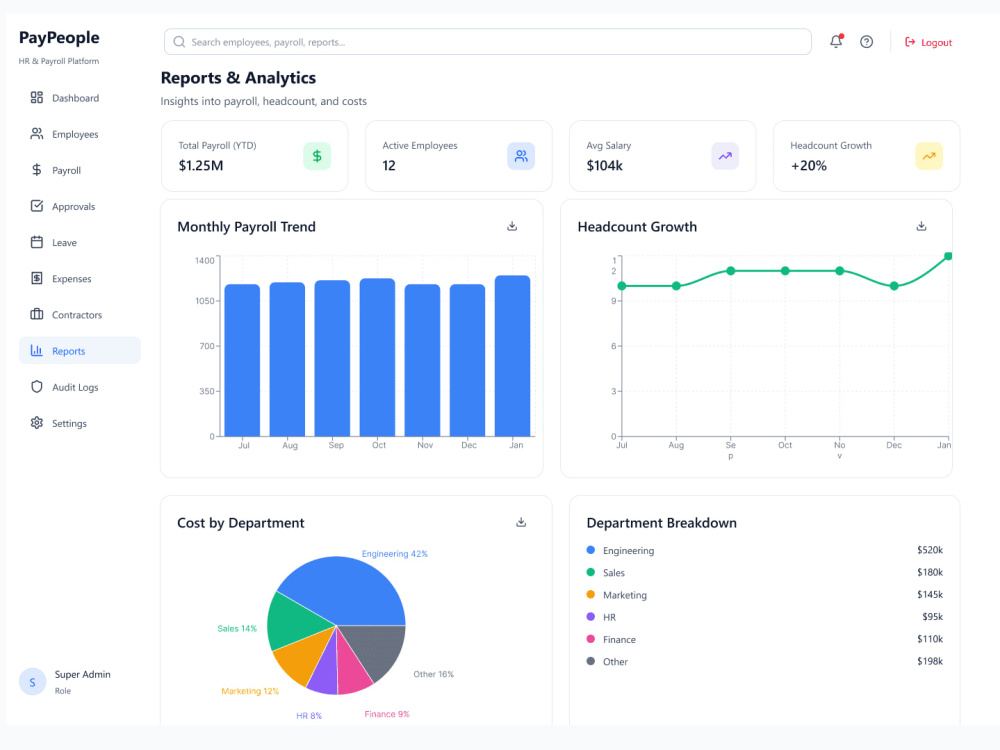The image size is (1000, 750).
Task: Download the Monthly Payroll Trend chart
Action: [x=512, y=226]
